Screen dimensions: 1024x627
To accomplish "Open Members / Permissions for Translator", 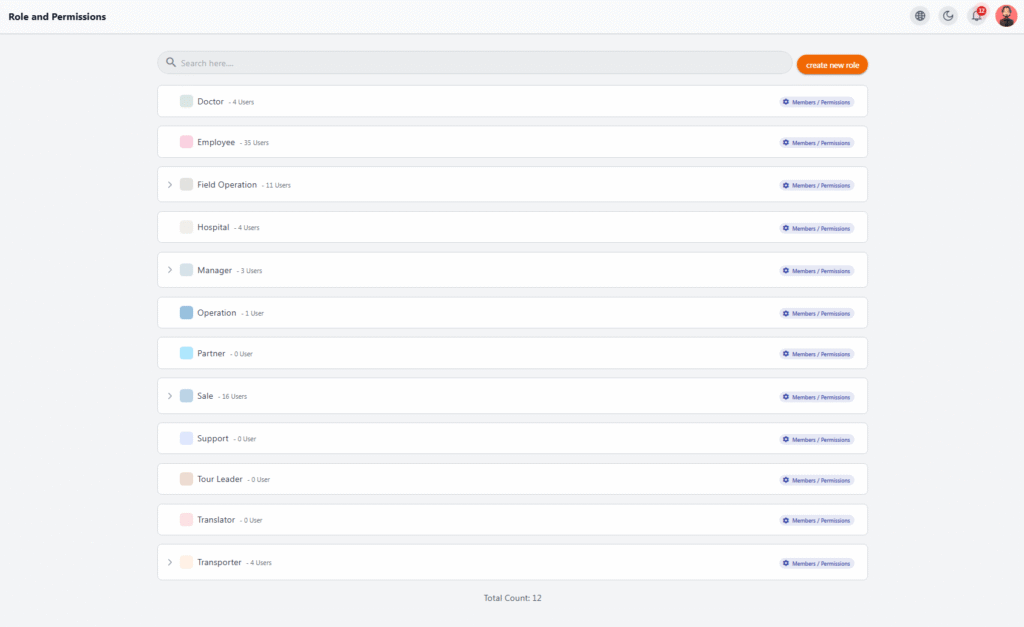I will [x=816, y=521].
